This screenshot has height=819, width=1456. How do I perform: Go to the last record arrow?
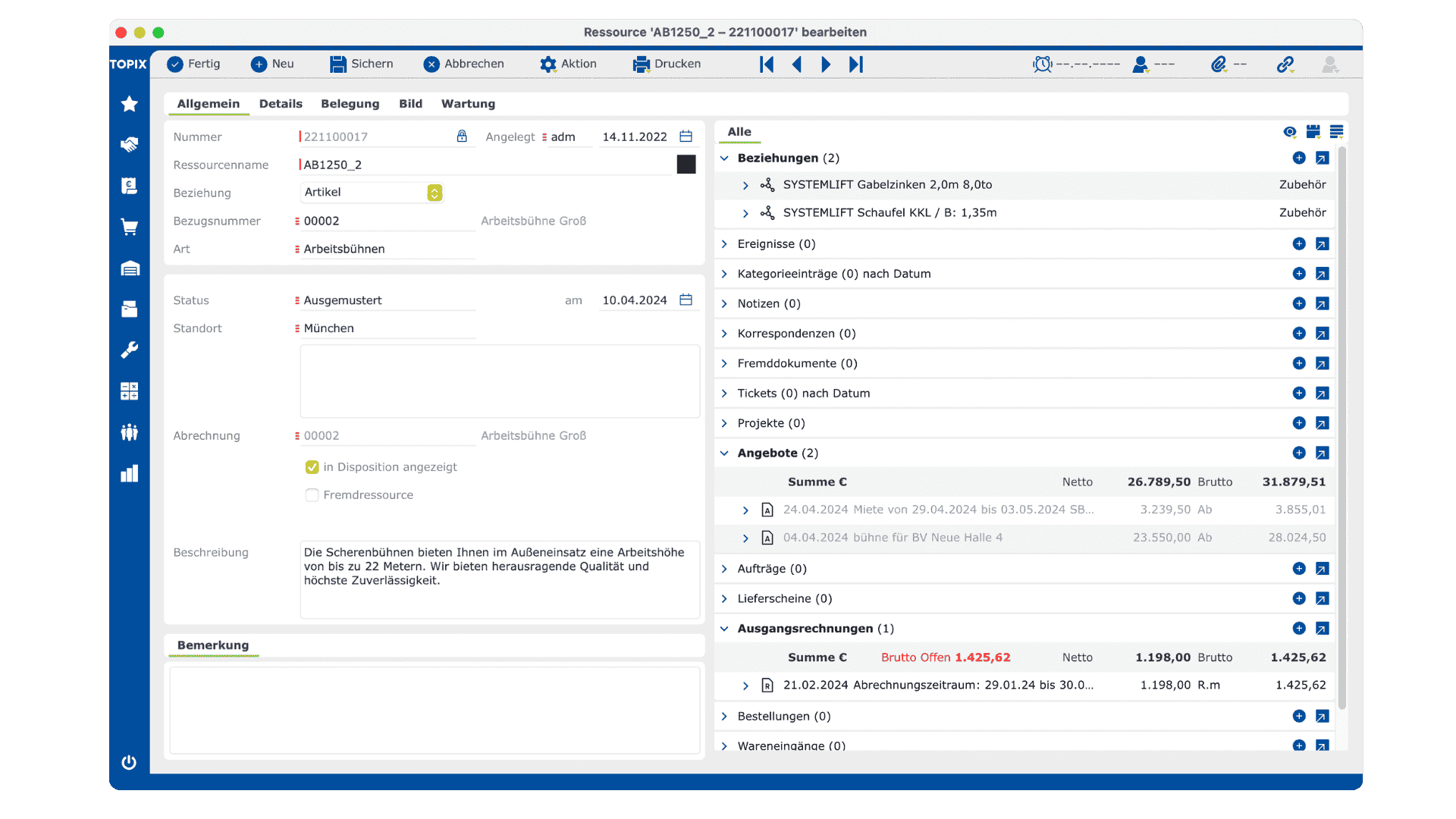[856, 64]
